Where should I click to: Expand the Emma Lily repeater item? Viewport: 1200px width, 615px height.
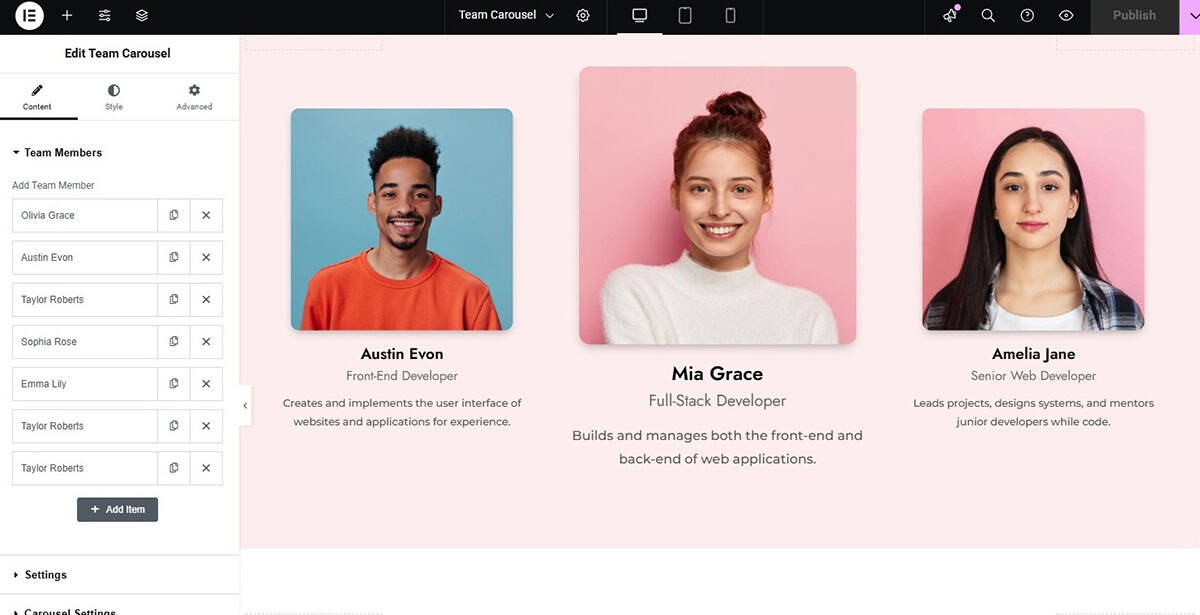pyautogui.click(x=85, y=383)
